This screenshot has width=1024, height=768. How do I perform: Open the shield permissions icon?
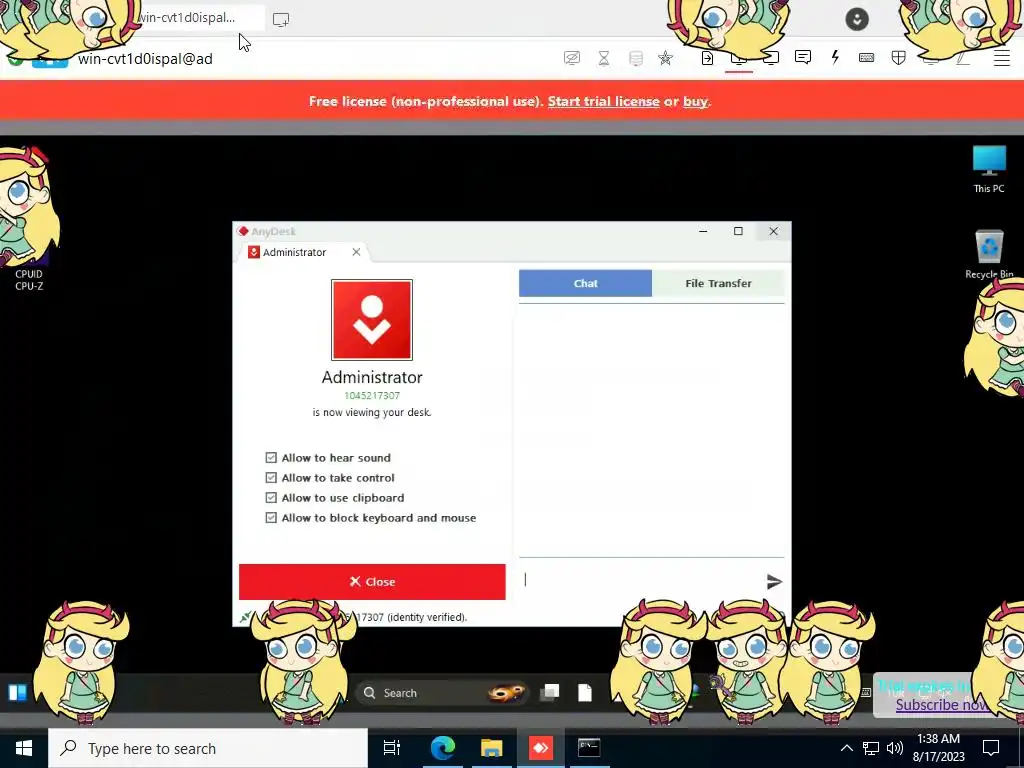click(899, 58)
